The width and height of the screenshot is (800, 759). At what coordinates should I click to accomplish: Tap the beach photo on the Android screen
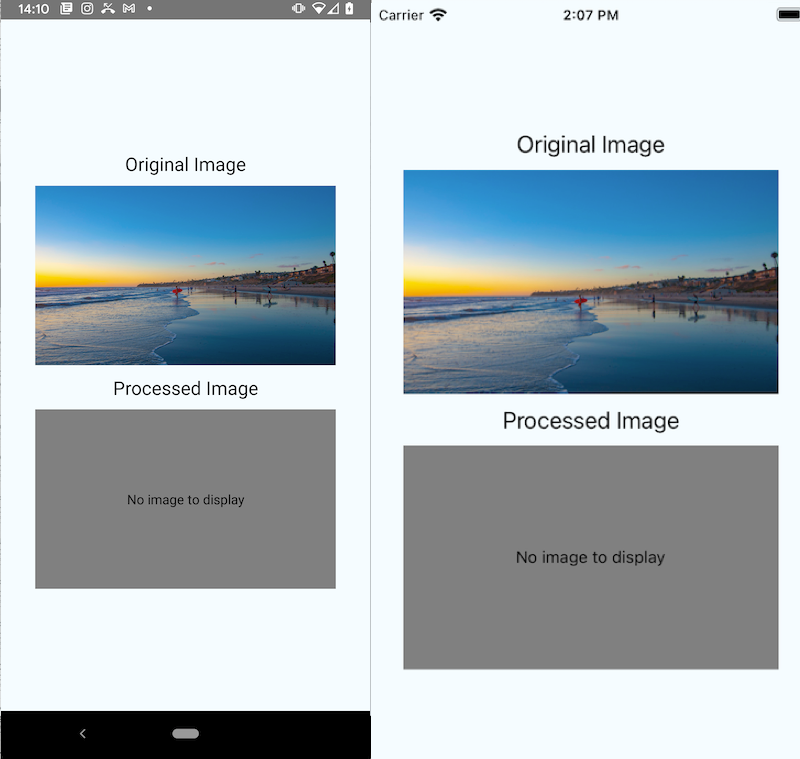185,275
